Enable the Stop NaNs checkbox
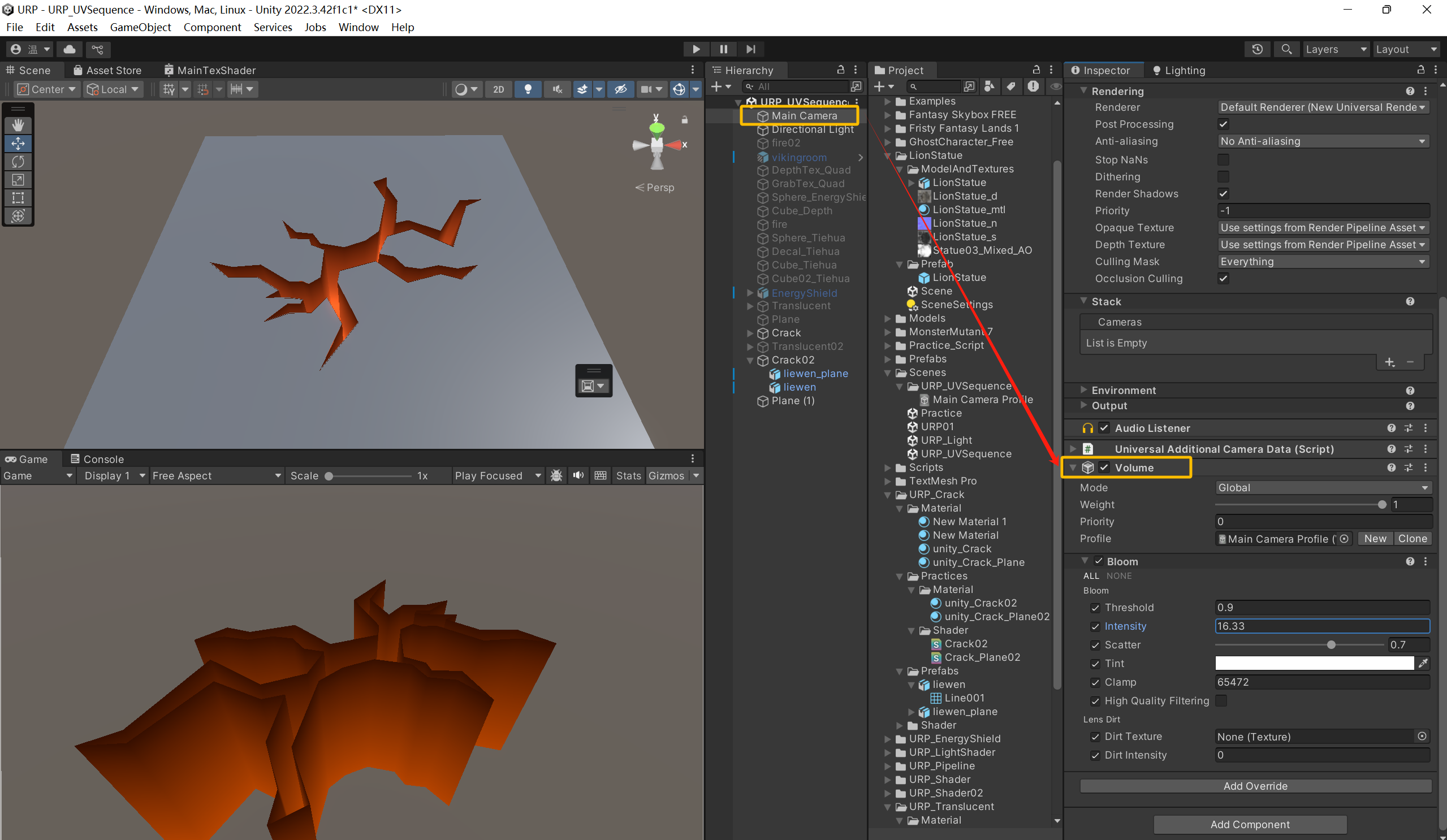This screenshot has width=1447, height=840. pos(1223,159)
